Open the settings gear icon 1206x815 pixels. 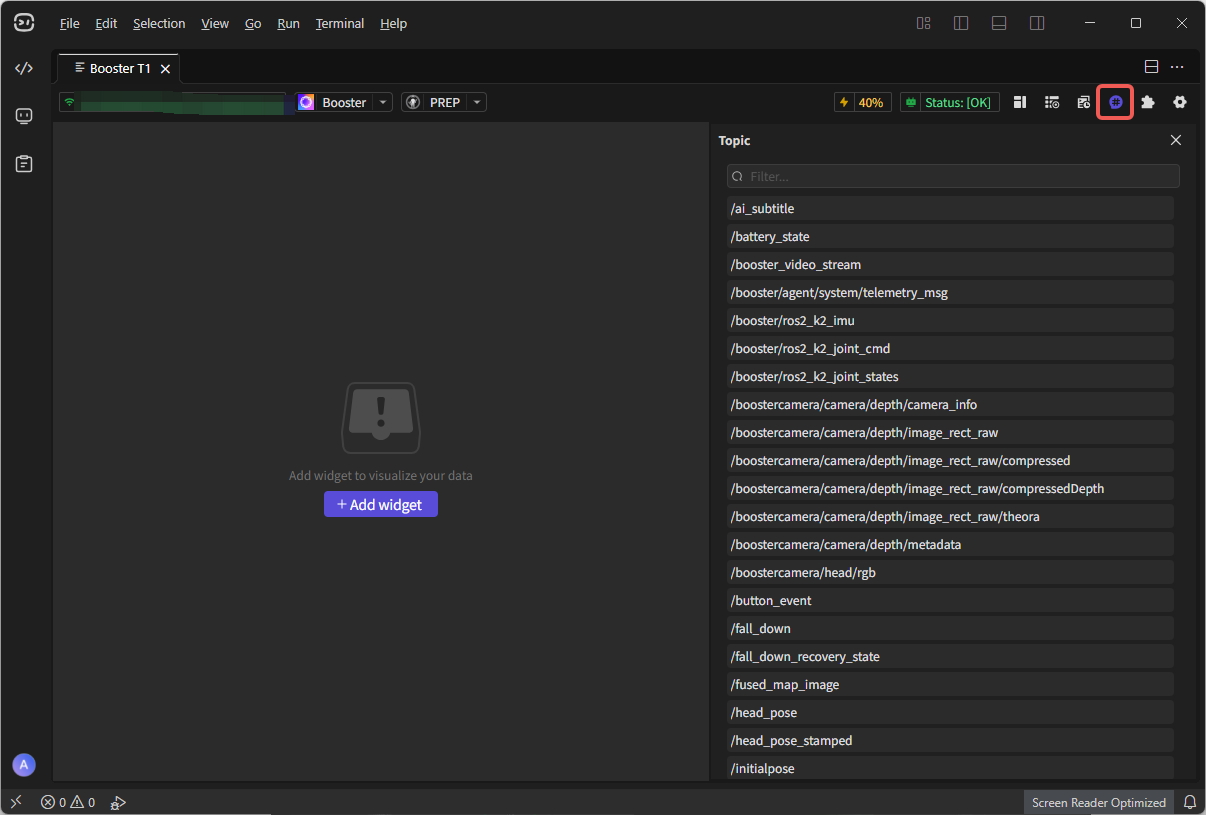pos(1180,102)
